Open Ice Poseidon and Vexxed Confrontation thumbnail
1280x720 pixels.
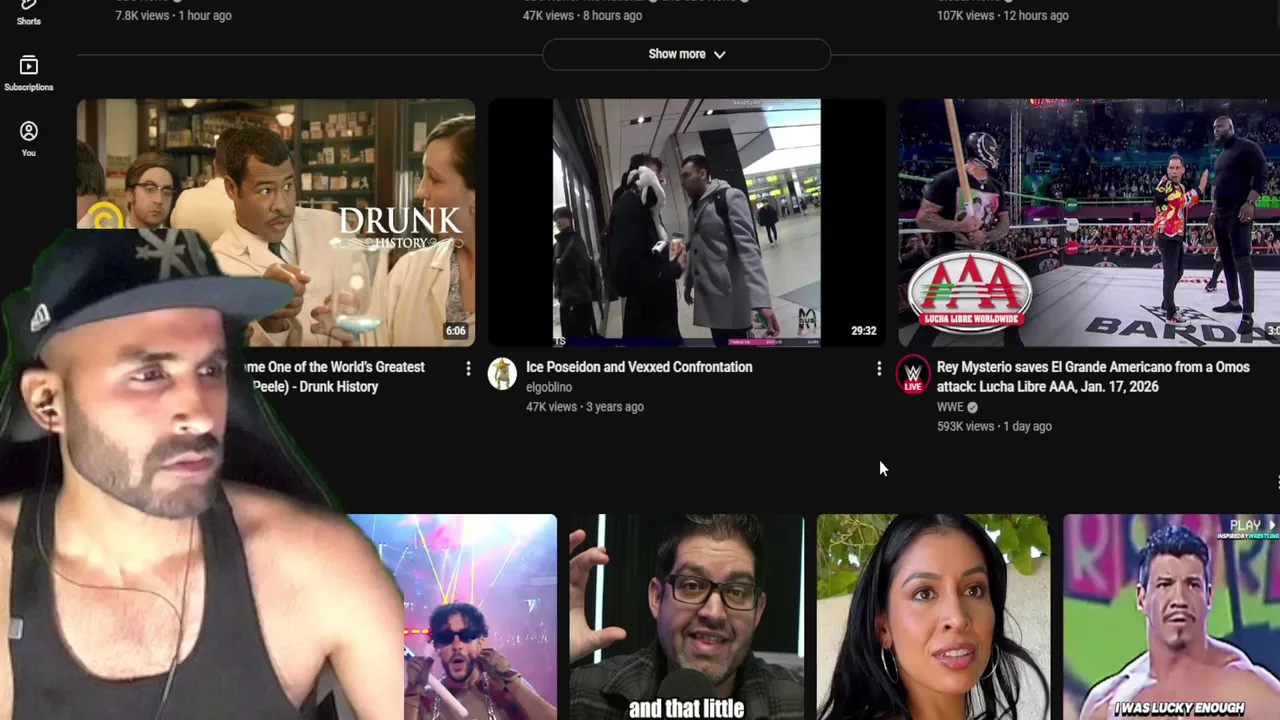[686, 222]
